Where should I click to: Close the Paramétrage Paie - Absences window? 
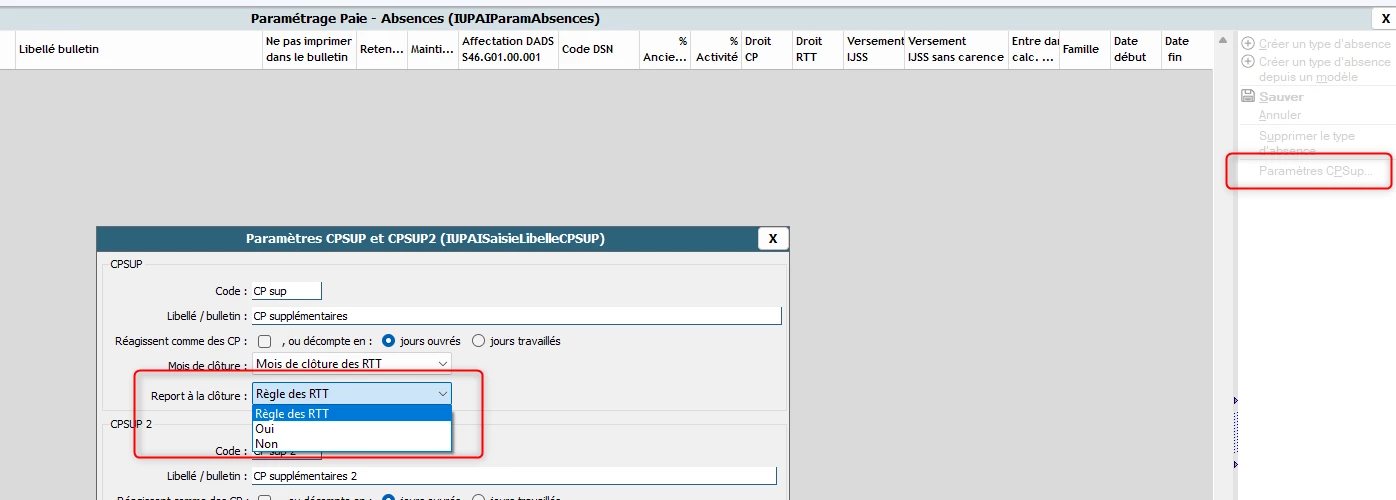(1385, 18)
